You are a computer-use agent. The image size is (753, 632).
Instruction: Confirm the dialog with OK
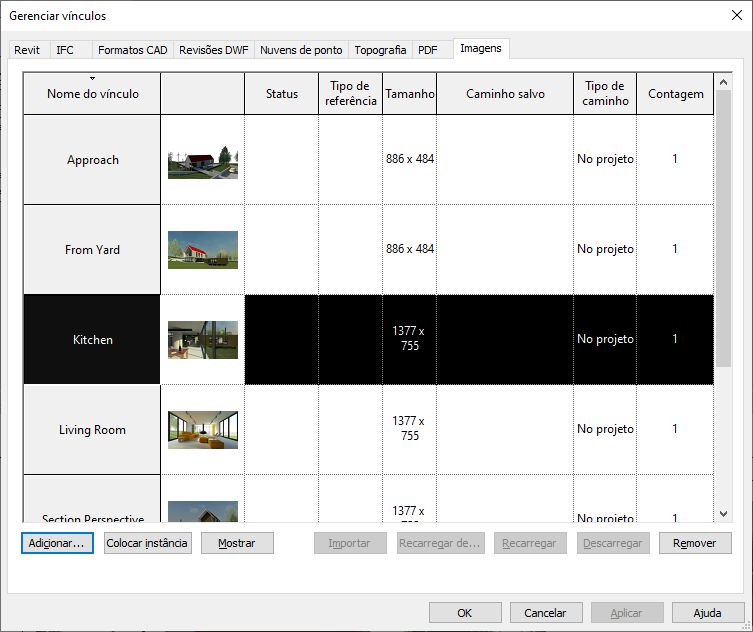(465, 613)
